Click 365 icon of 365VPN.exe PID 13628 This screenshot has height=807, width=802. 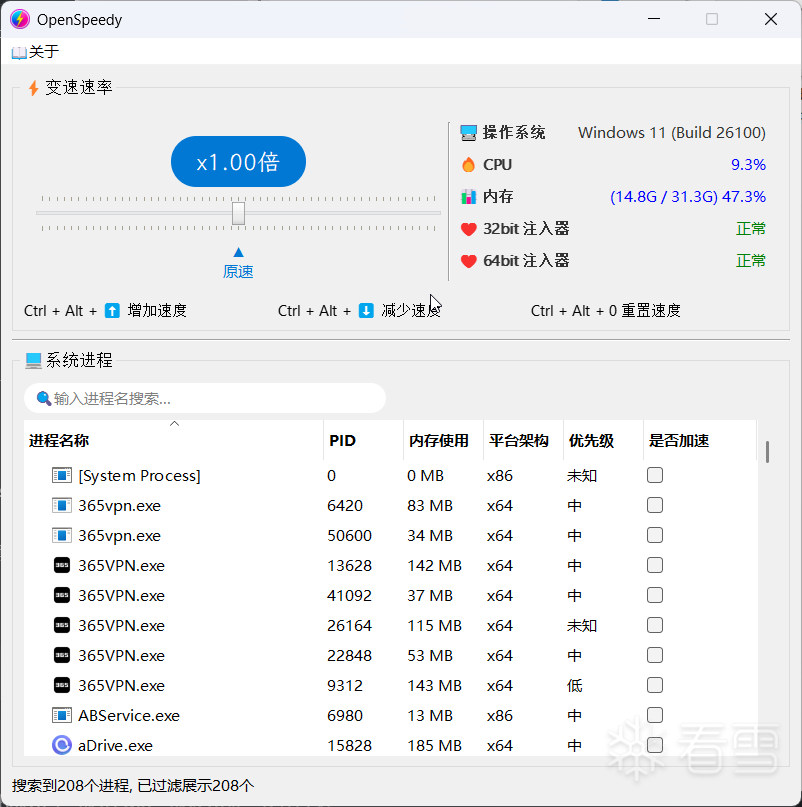[62, 565]
